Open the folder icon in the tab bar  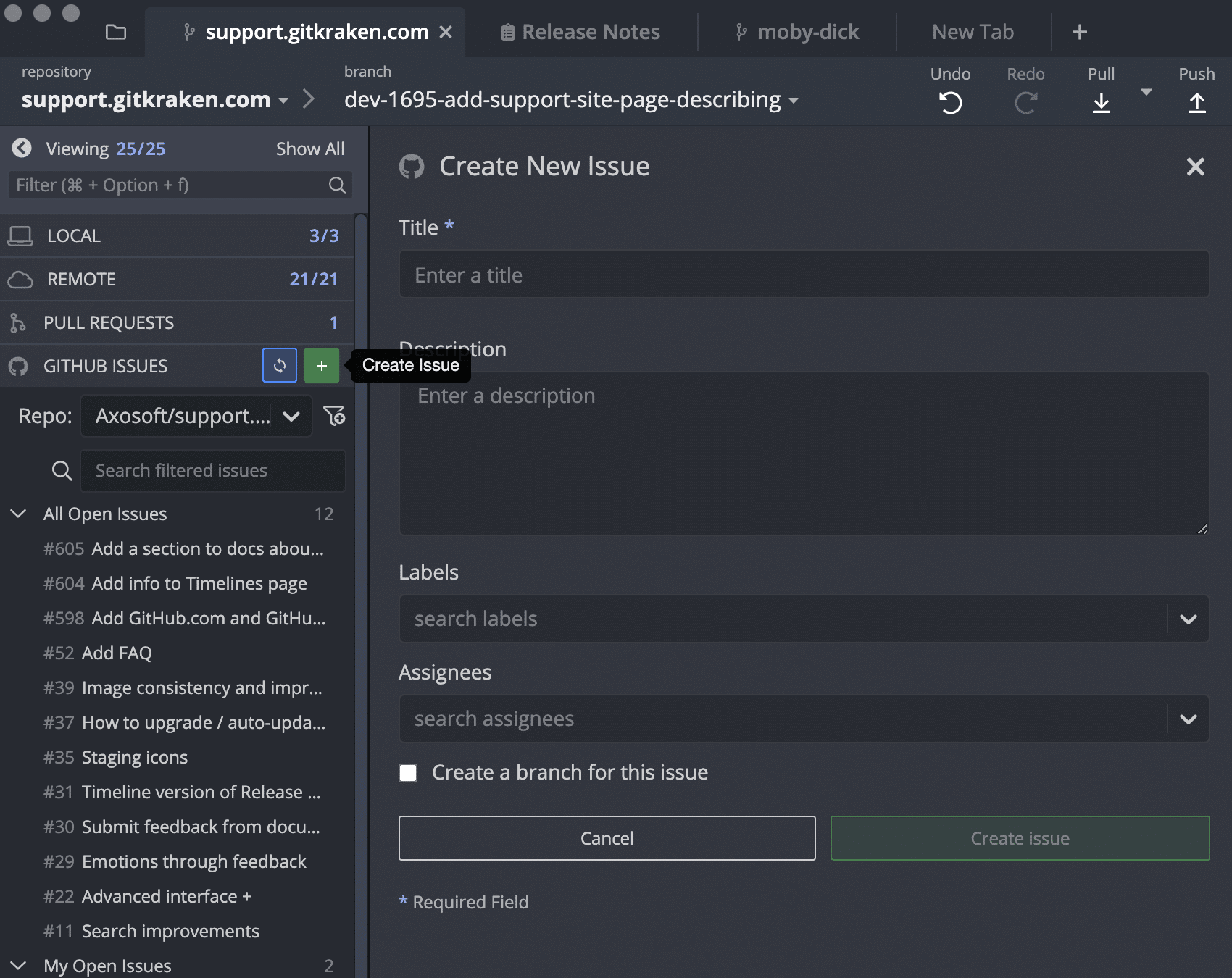[x=115, y=32]
